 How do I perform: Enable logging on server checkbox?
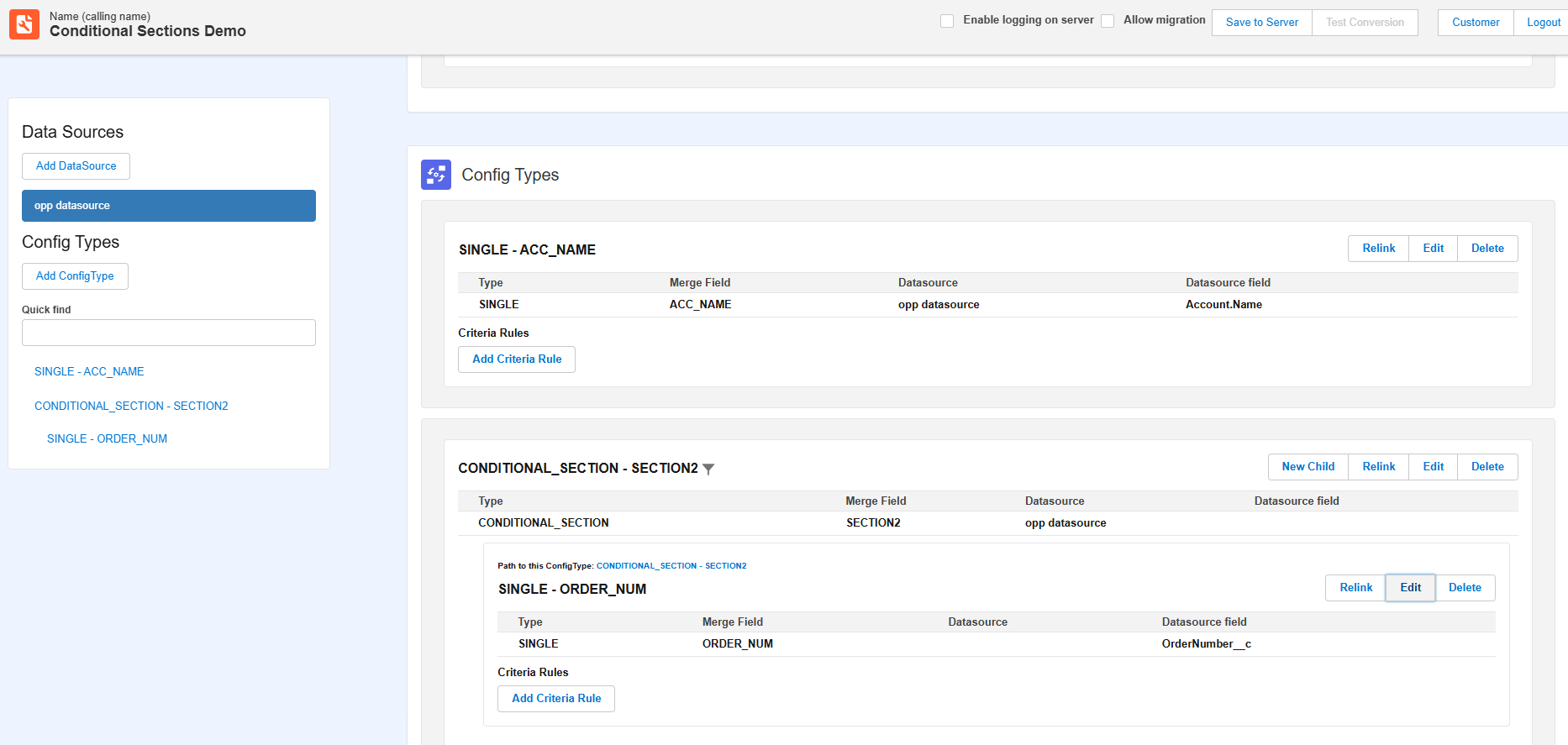pos(947,21)
